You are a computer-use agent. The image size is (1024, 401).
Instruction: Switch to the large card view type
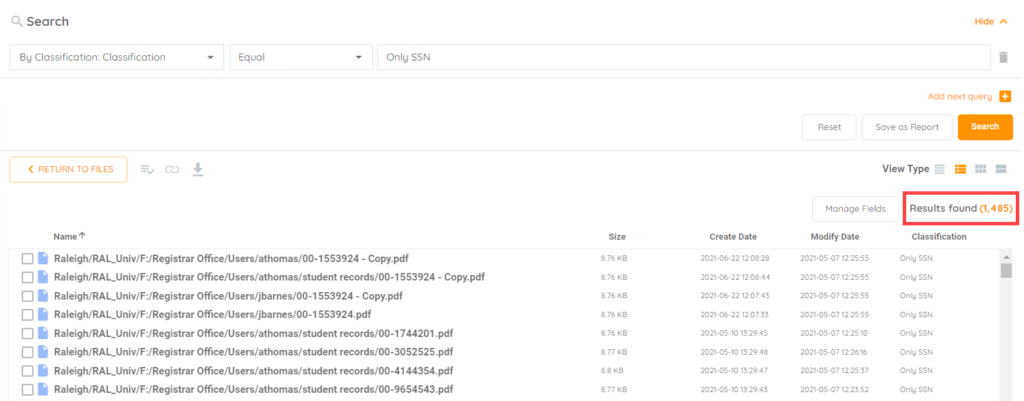click(x=1001, y=169)
